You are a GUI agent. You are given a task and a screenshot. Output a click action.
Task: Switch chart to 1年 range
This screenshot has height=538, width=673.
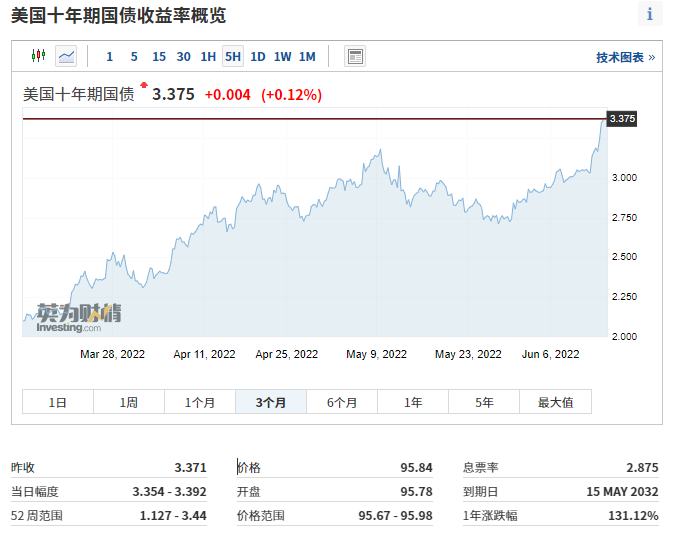point(413,402)
